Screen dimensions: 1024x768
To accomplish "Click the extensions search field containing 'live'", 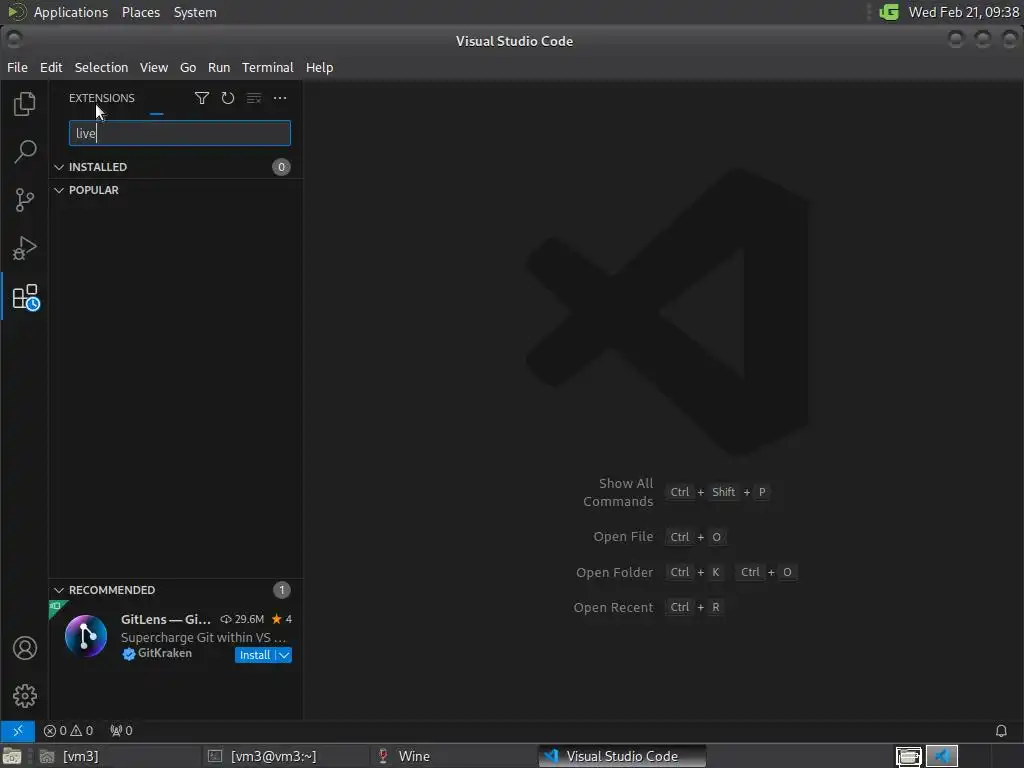I will [x=180, y=133].
